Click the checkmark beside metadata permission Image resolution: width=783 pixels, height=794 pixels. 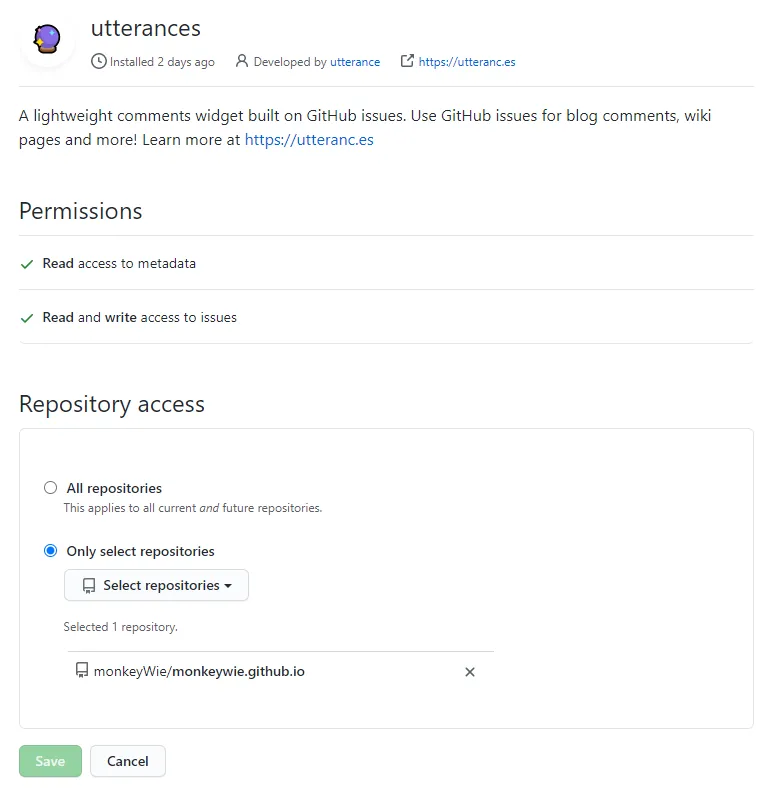(x=27, y=264)
